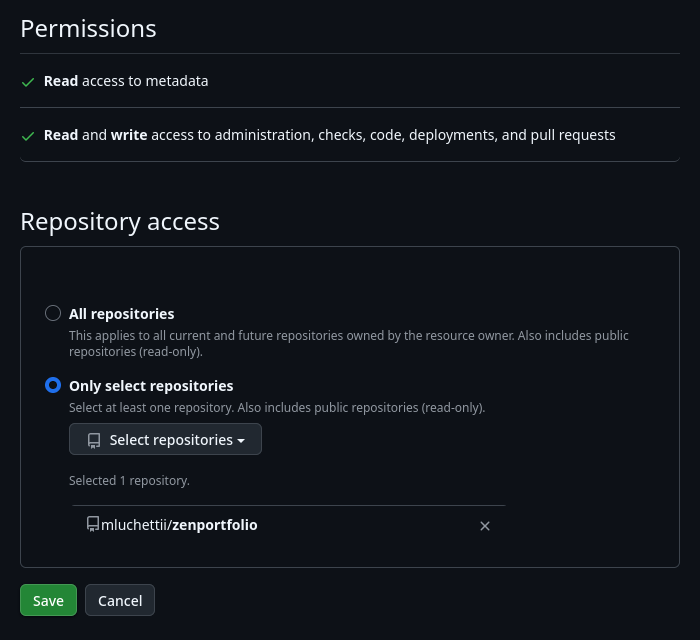Click the administration, checks, code permission line
Screen dimensions: 700x640
click(x=330, y=135)
